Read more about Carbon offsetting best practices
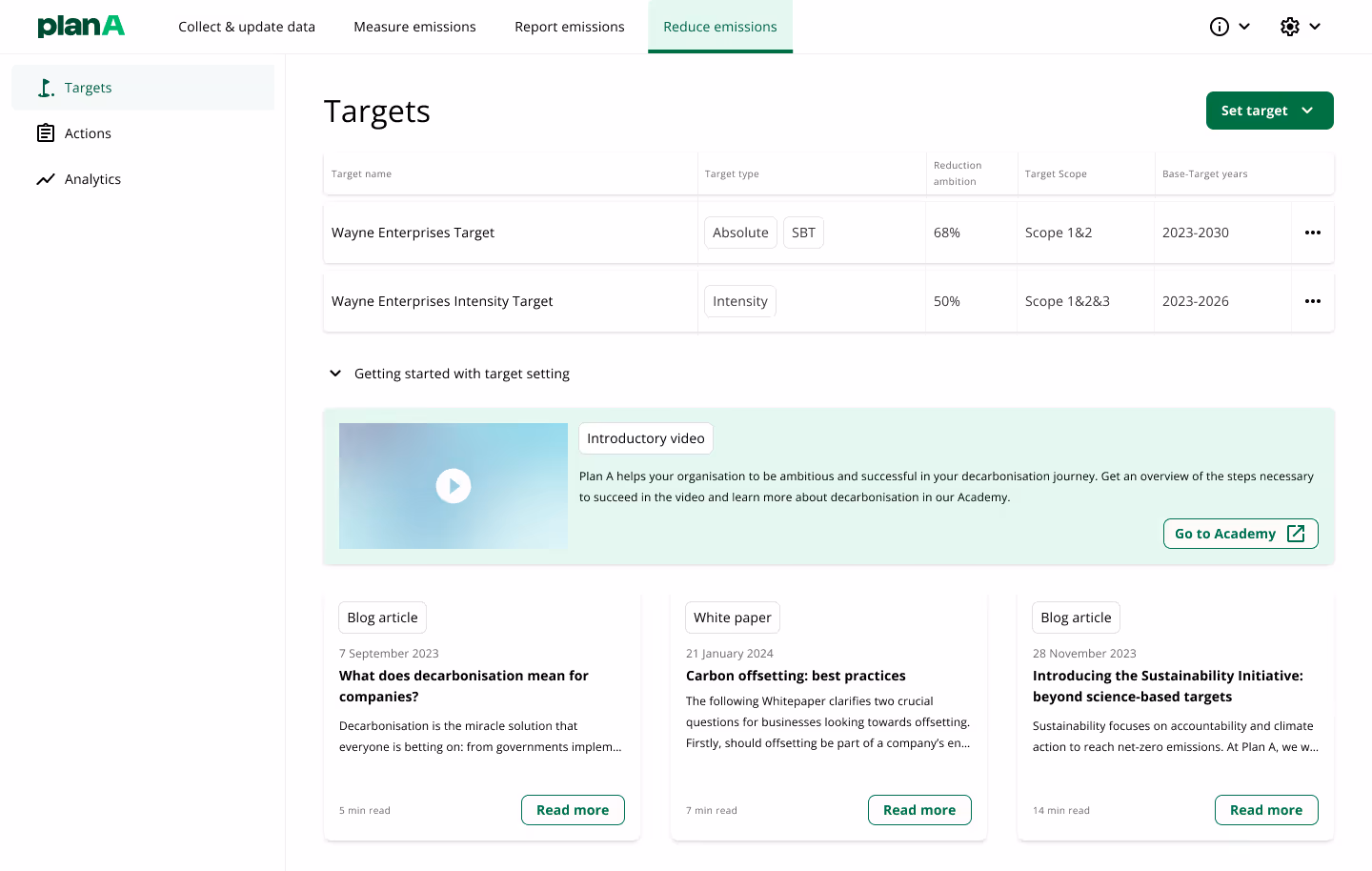The height and width of the screenshot is (871, 1372). click(919, 809)
